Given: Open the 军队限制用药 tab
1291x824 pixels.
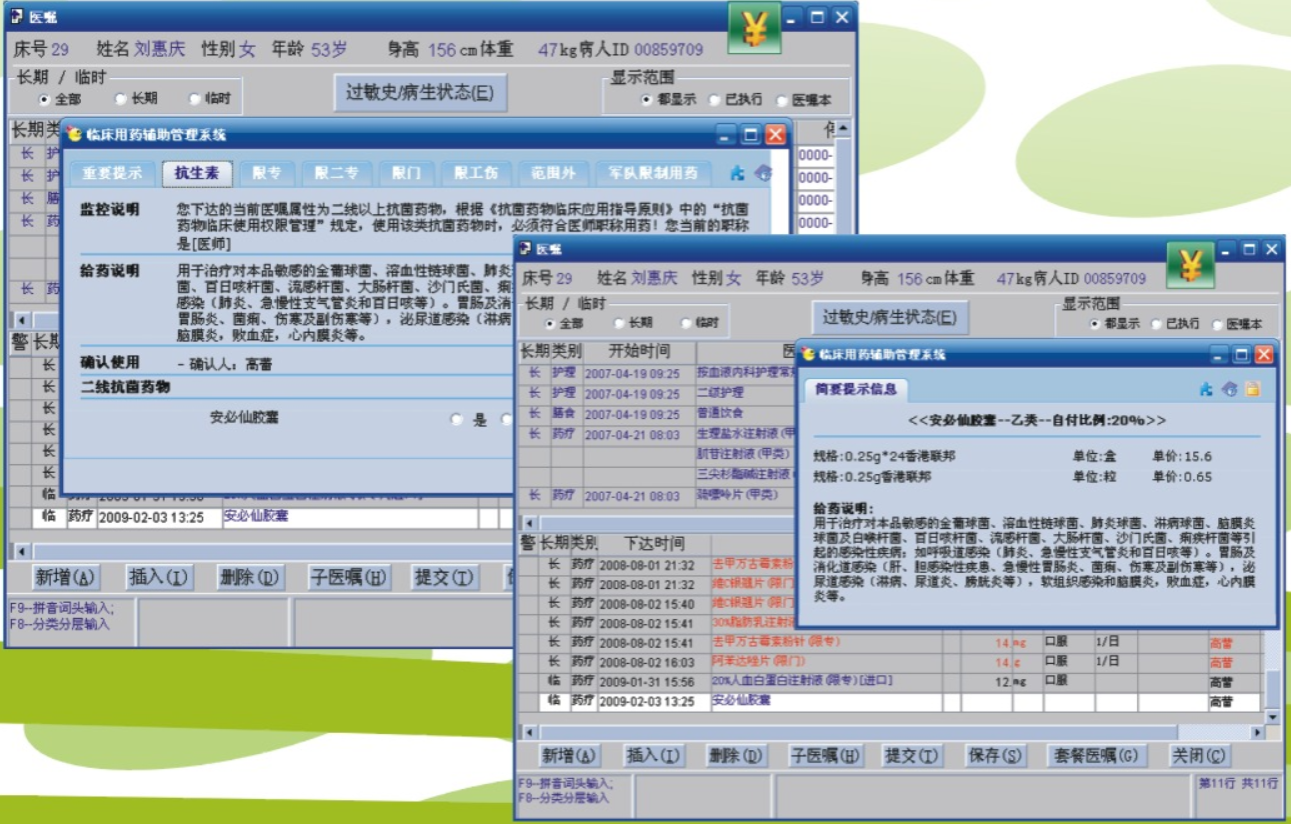Looking at the screenshot, I should coord(654,173).
